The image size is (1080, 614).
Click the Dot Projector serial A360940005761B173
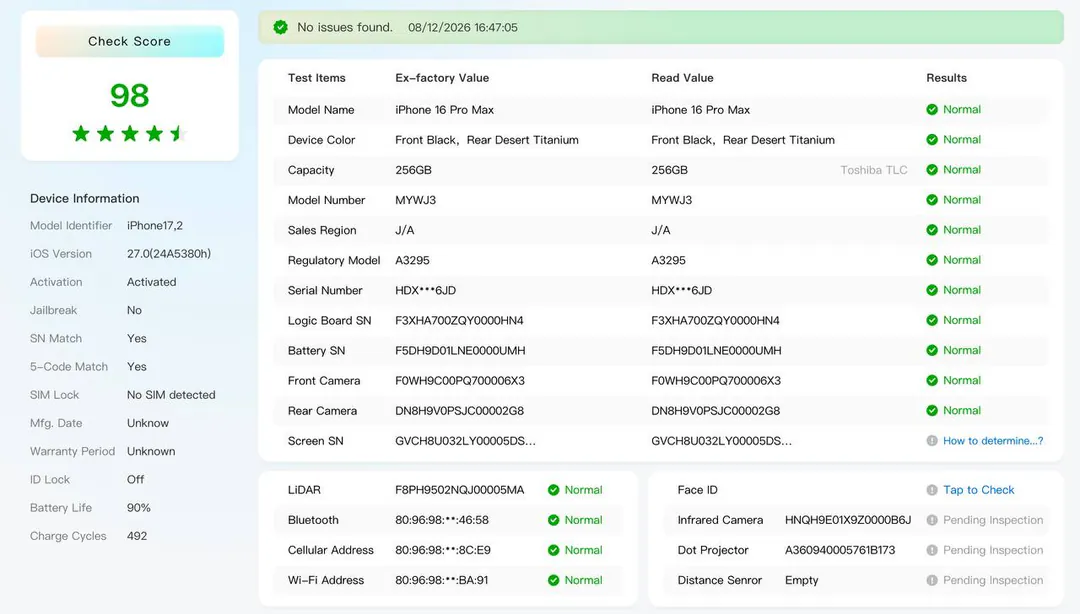pyautogui.click(x=840, y=551)
